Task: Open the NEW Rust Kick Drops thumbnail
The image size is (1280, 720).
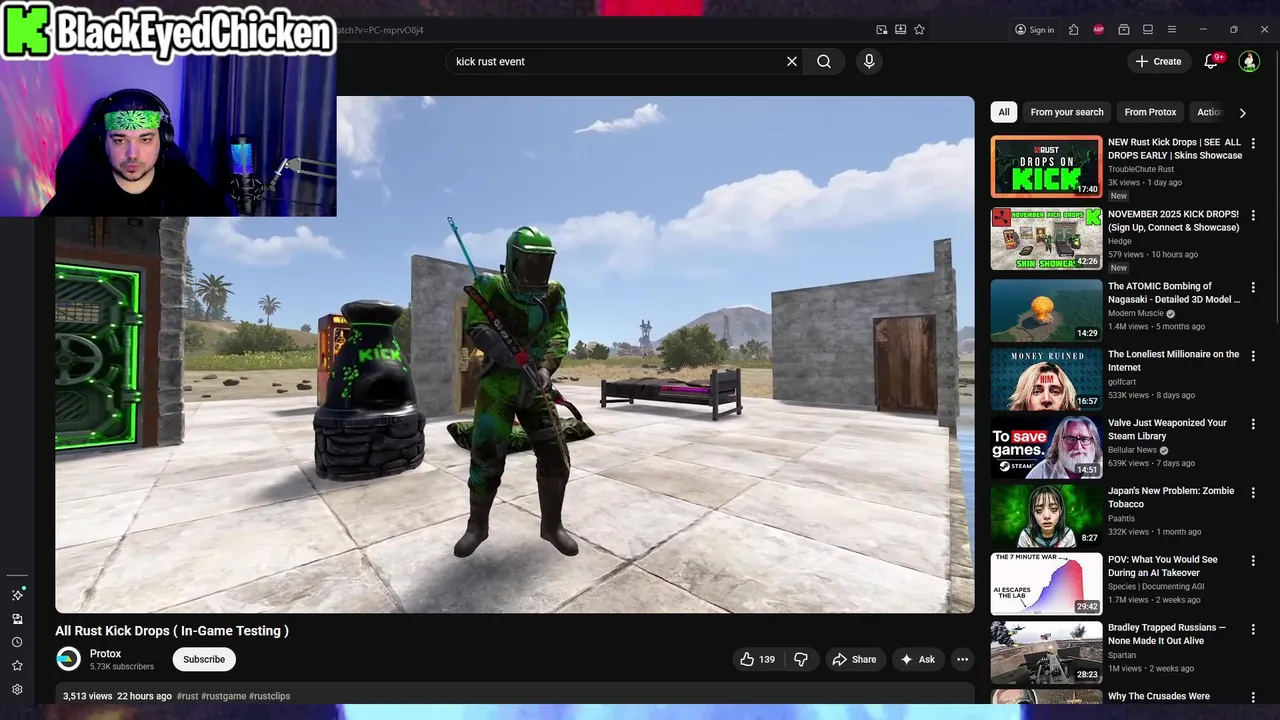Action: (1046, 166)
